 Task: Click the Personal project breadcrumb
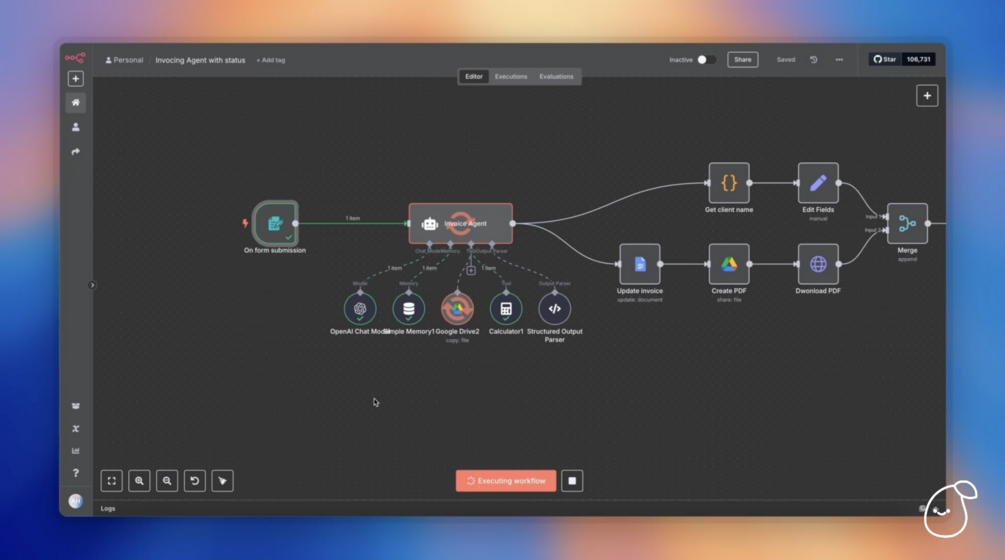[124, 60]
